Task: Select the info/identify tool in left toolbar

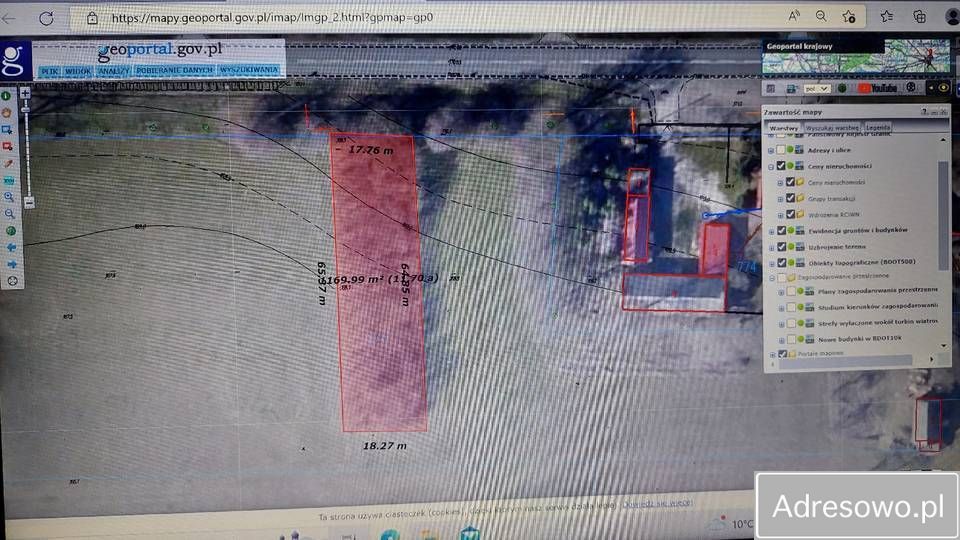Action: point(6,96)
